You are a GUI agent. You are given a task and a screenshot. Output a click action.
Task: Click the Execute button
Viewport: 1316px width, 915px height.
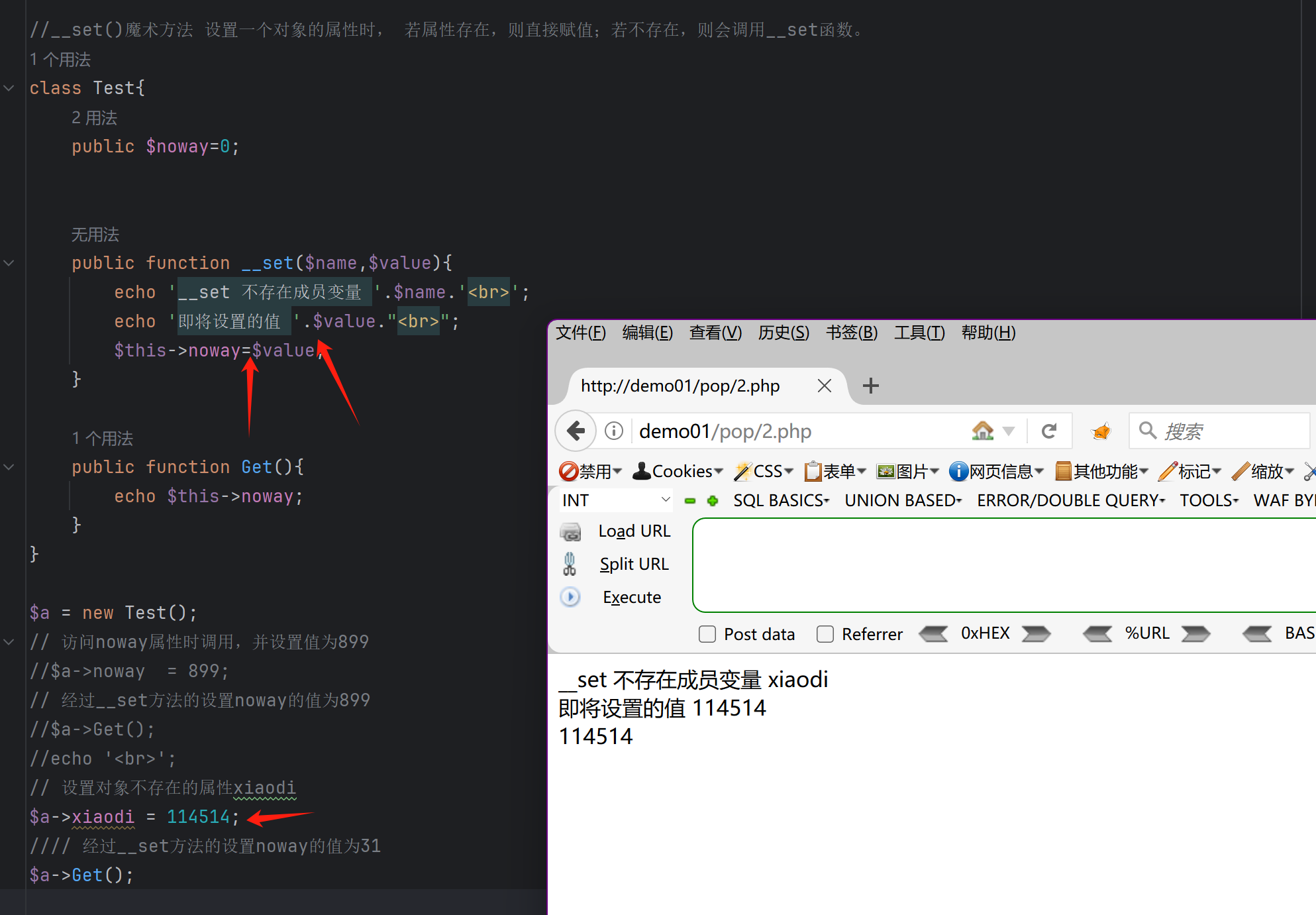coord(631,598)
